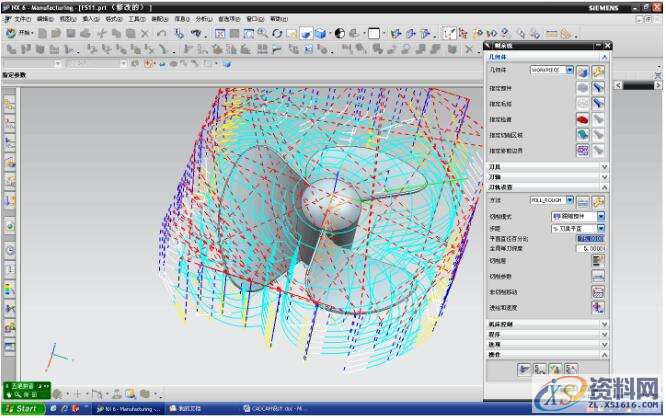Open the 文件(F) file menu
This screenshot has height=418, width=666.
pyautogui.click(x=22, y=19)
